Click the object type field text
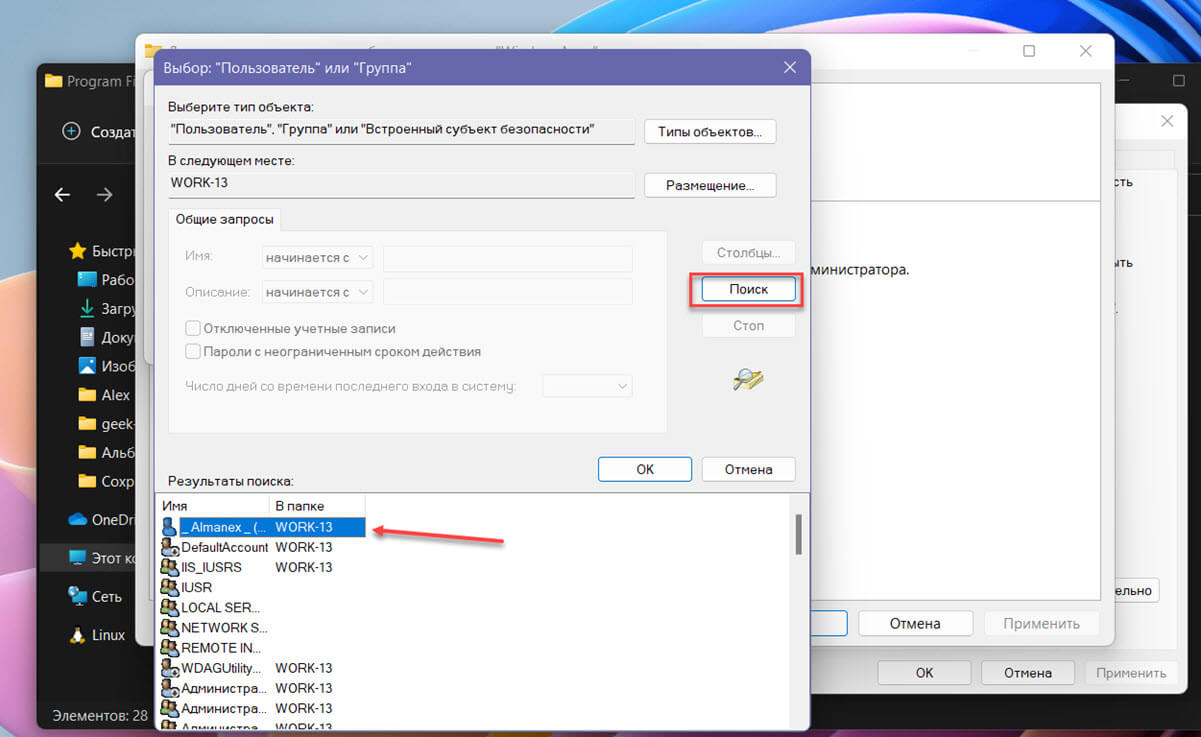1201x737 pixels. pyautogui.click(x=383, y=129)
